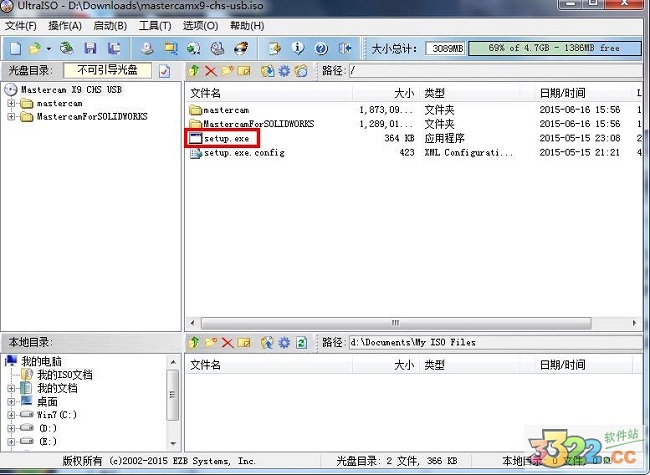Sort disc files by 类型 column header
Screen dimensions: 650x475
tap(470, 93)
